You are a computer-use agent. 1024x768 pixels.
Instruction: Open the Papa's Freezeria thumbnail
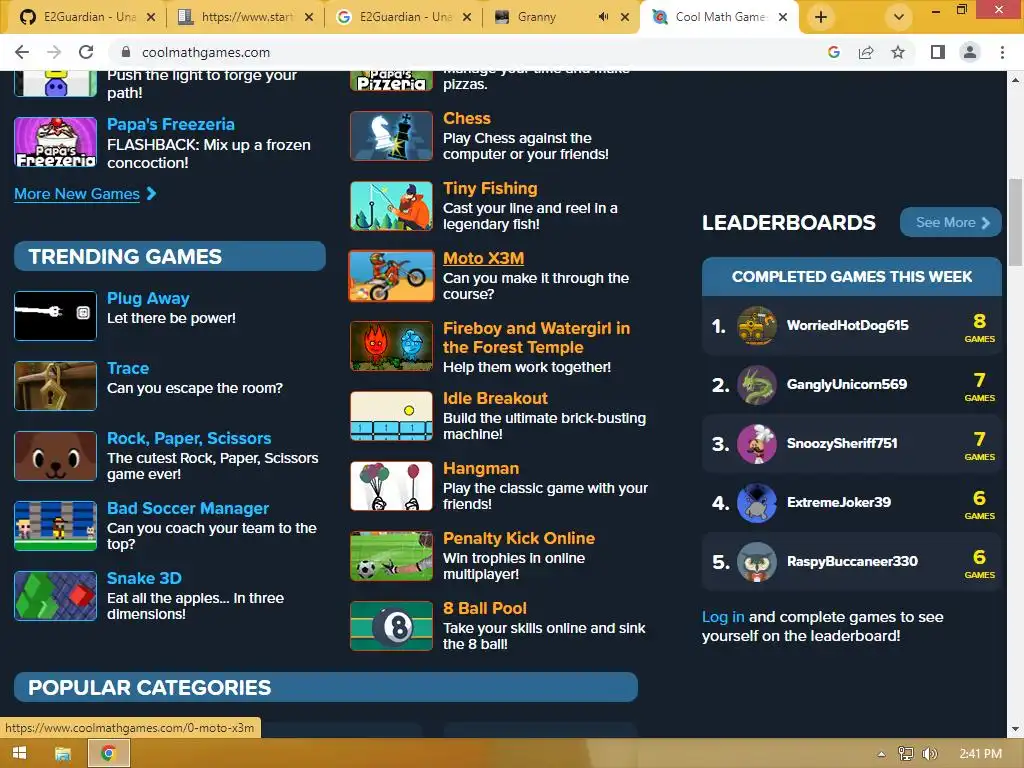pyautogui.click(x=56, y=142)
